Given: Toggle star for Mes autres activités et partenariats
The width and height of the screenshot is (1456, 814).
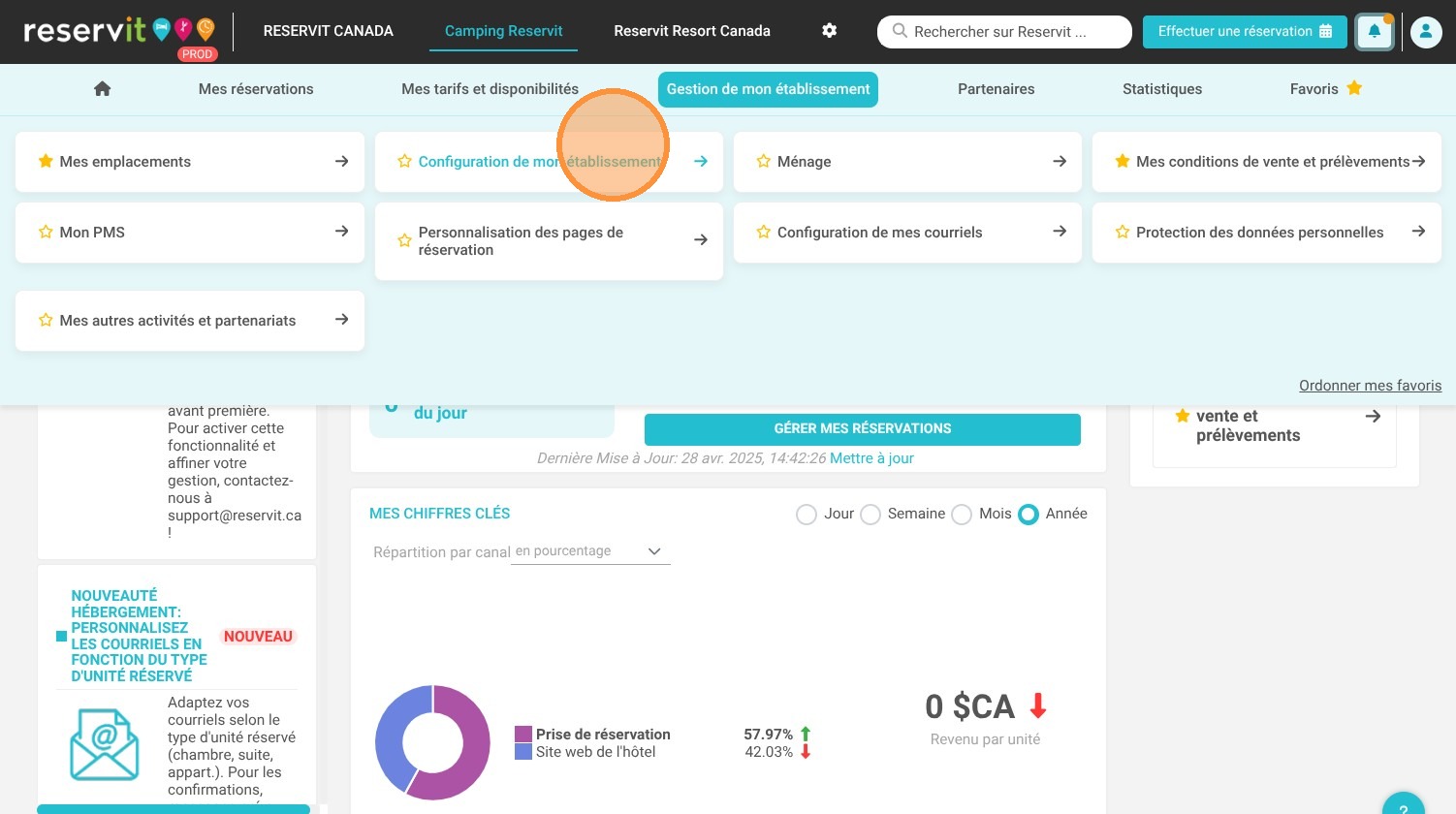Looking at the screenshot, I should pos(46,320).
